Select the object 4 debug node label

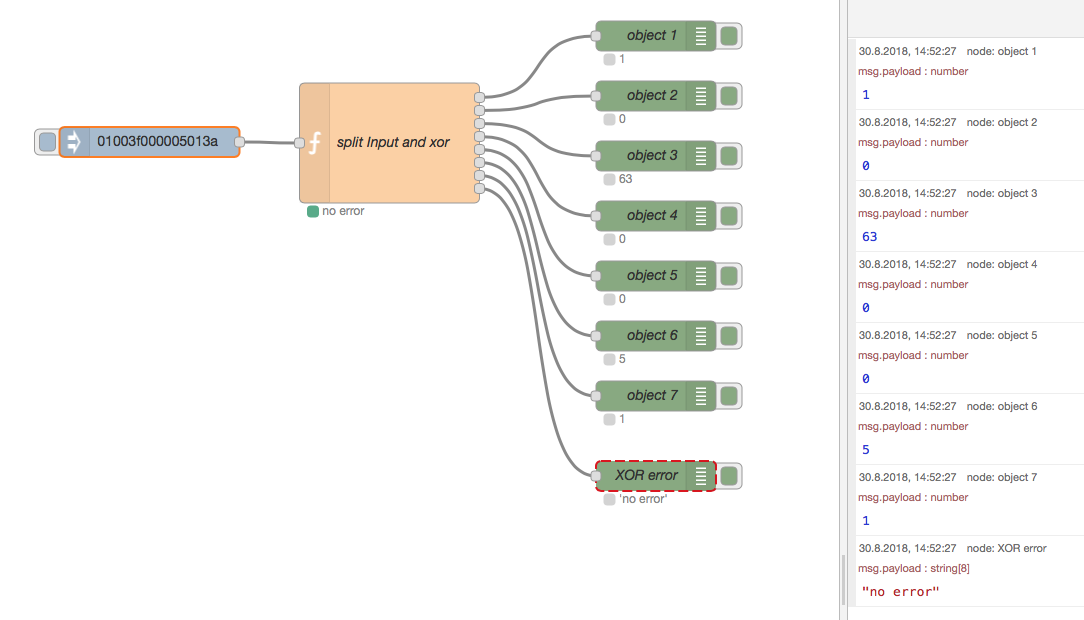[652, 216]
